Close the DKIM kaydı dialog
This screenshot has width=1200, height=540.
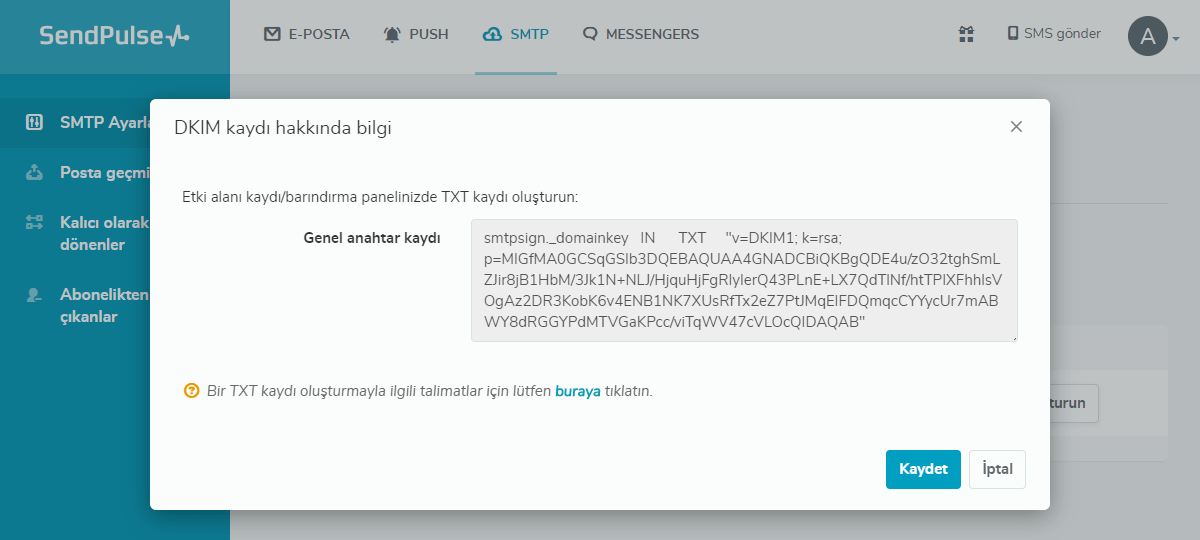pos(1016,127)
